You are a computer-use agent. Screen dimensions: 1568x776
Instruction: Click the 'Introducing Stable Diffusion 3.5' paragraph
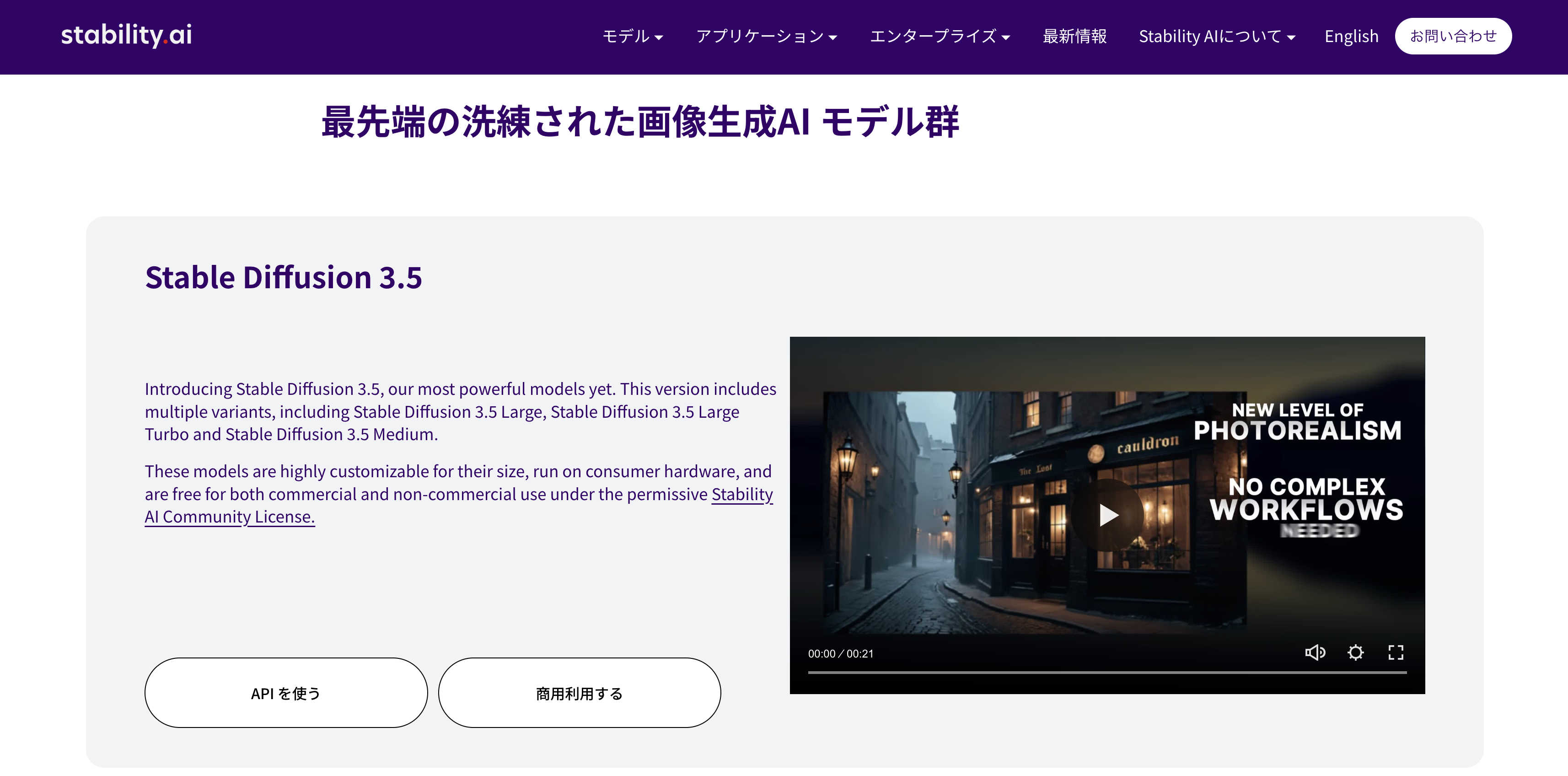460,411
